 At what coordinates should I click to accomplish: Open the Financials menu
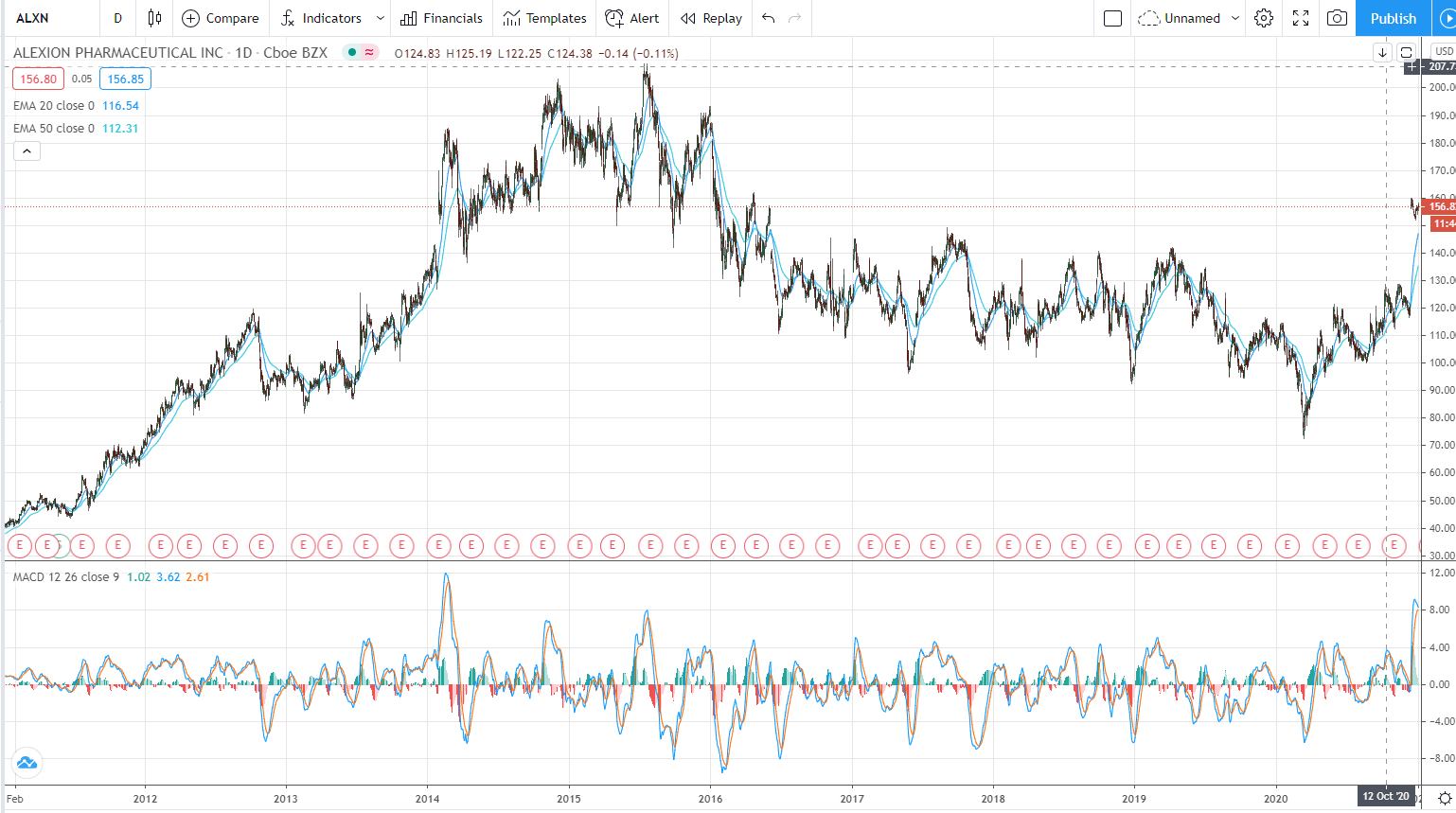441,18
